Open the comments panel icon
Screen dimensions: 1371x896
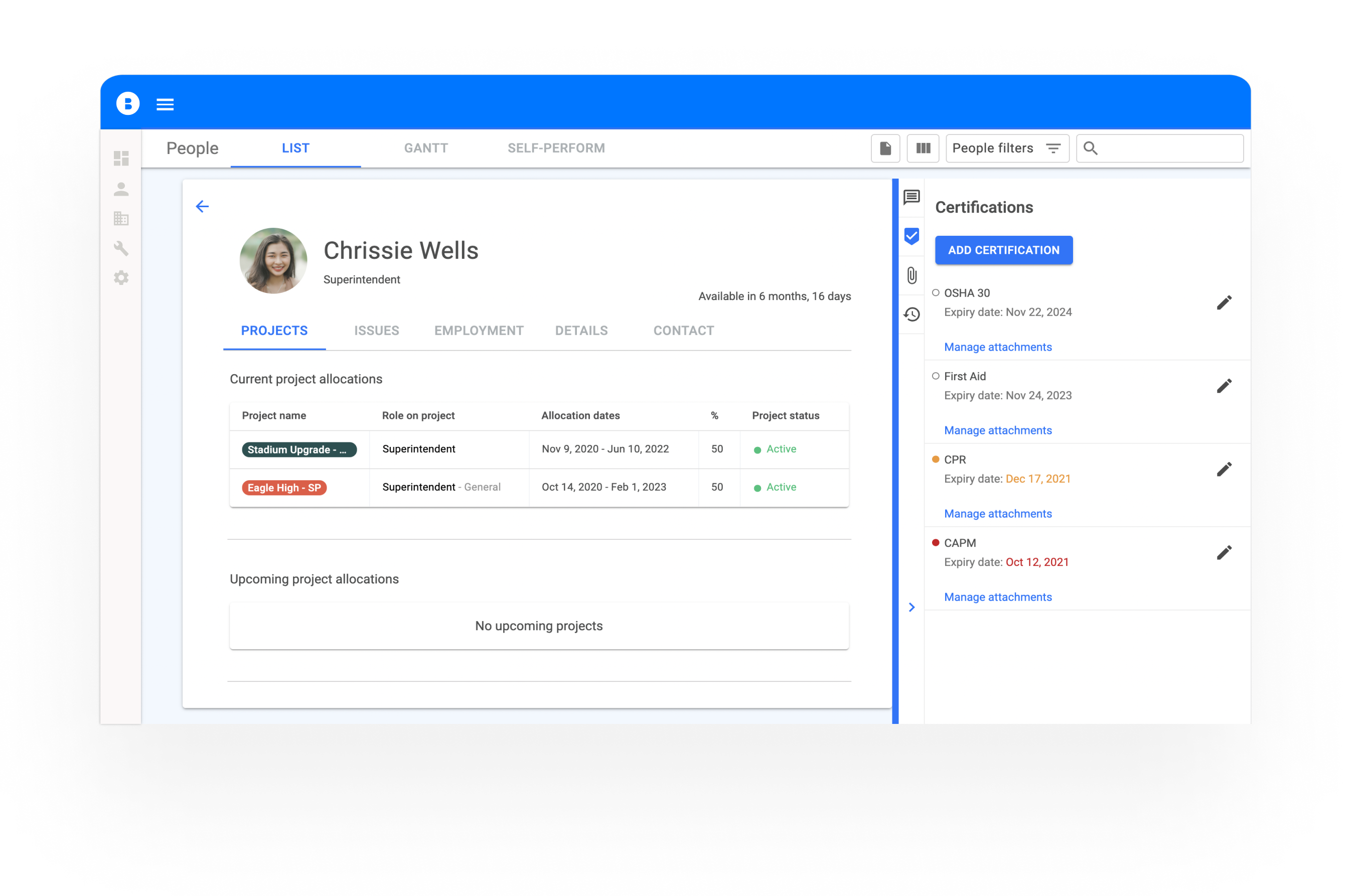pos(911,198)
